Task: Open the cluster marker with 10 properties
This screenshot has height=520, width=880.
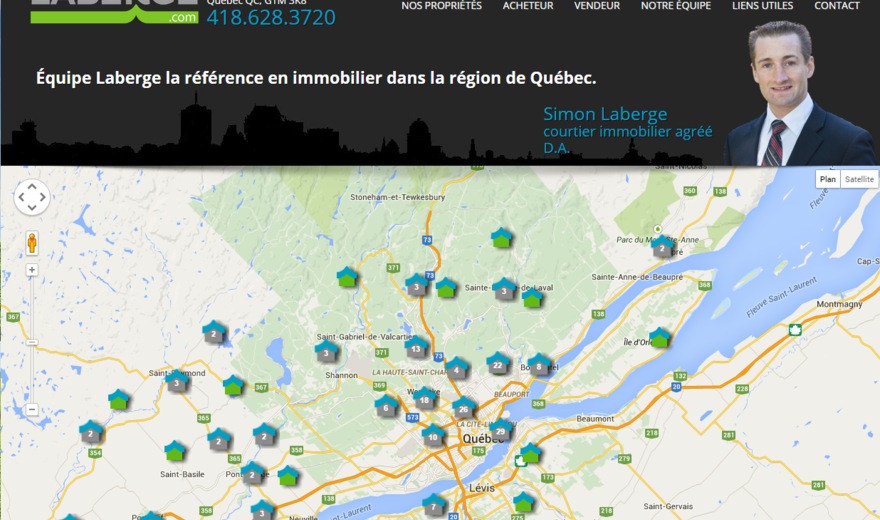Action: 433,436
